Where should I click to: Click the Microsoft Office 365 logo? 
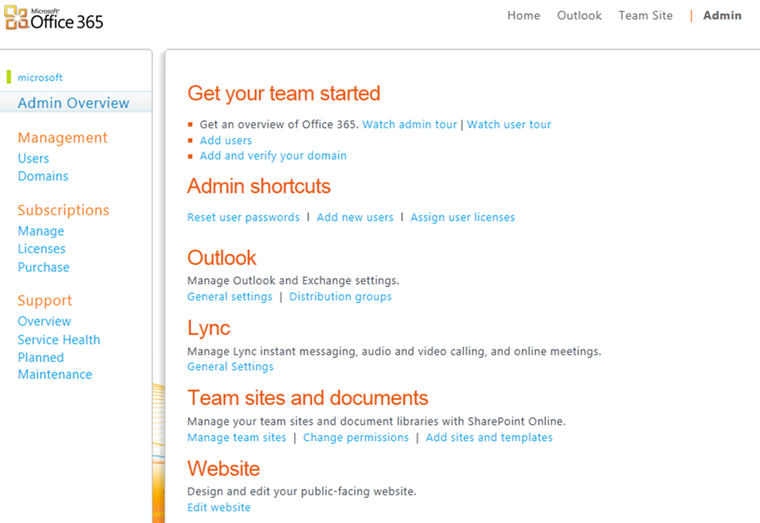pyautogui.click(x=54, y=18)
